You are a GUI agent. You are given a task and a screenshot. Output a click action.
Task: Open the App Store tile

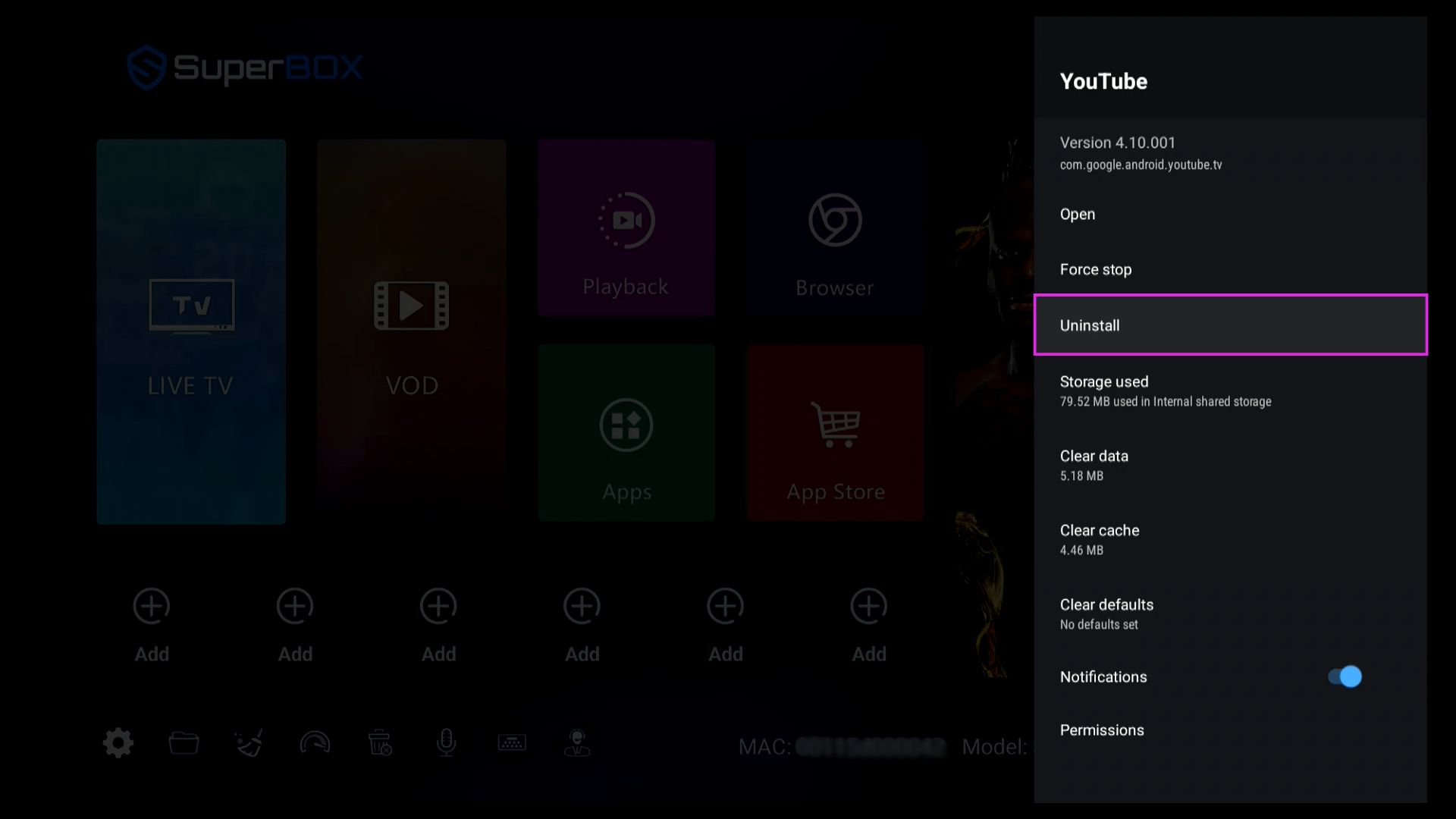pyautogui.click(x=835, y=433)
